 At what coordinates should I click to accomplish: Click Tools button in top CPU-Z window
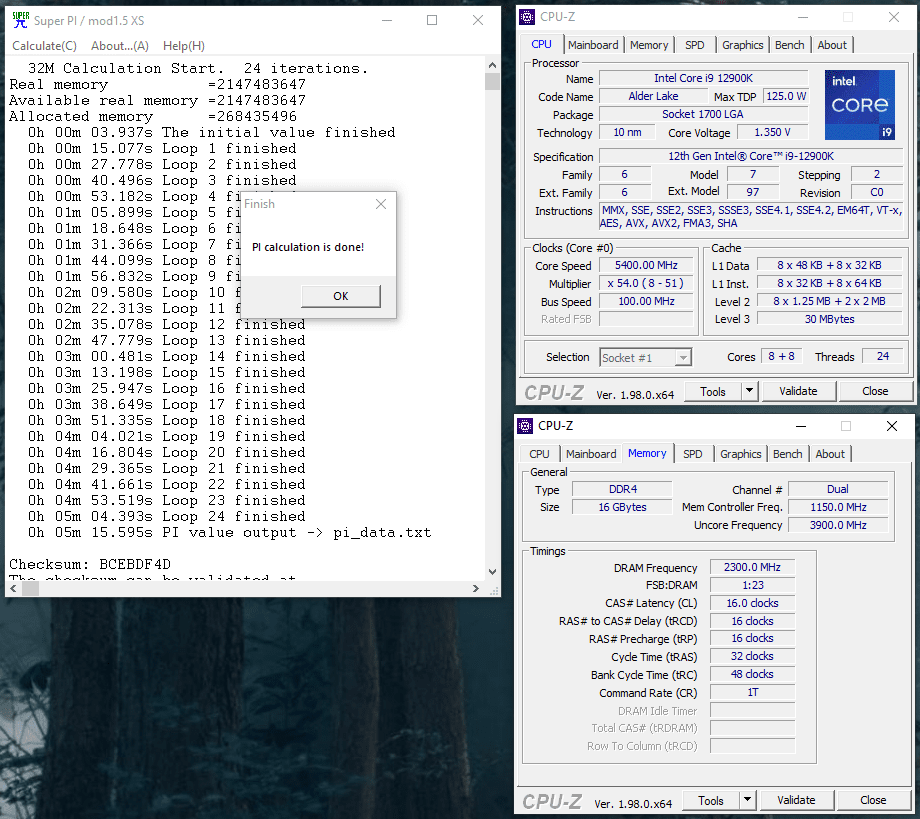(x=712, y=391)
